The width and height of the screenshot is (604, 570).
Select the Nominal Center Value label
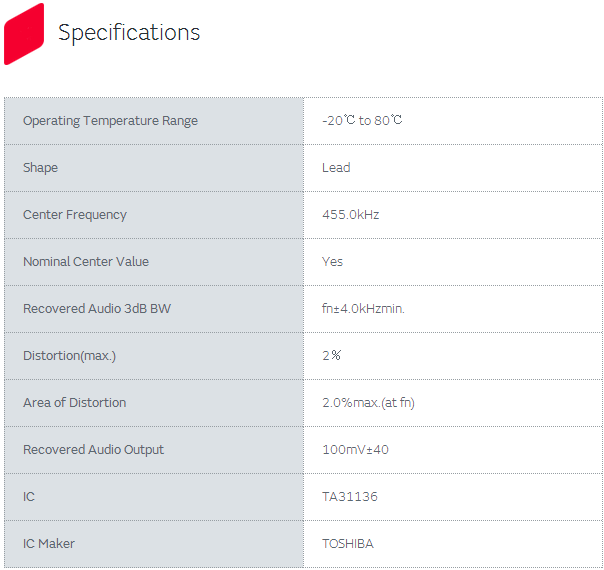(86, 262)
